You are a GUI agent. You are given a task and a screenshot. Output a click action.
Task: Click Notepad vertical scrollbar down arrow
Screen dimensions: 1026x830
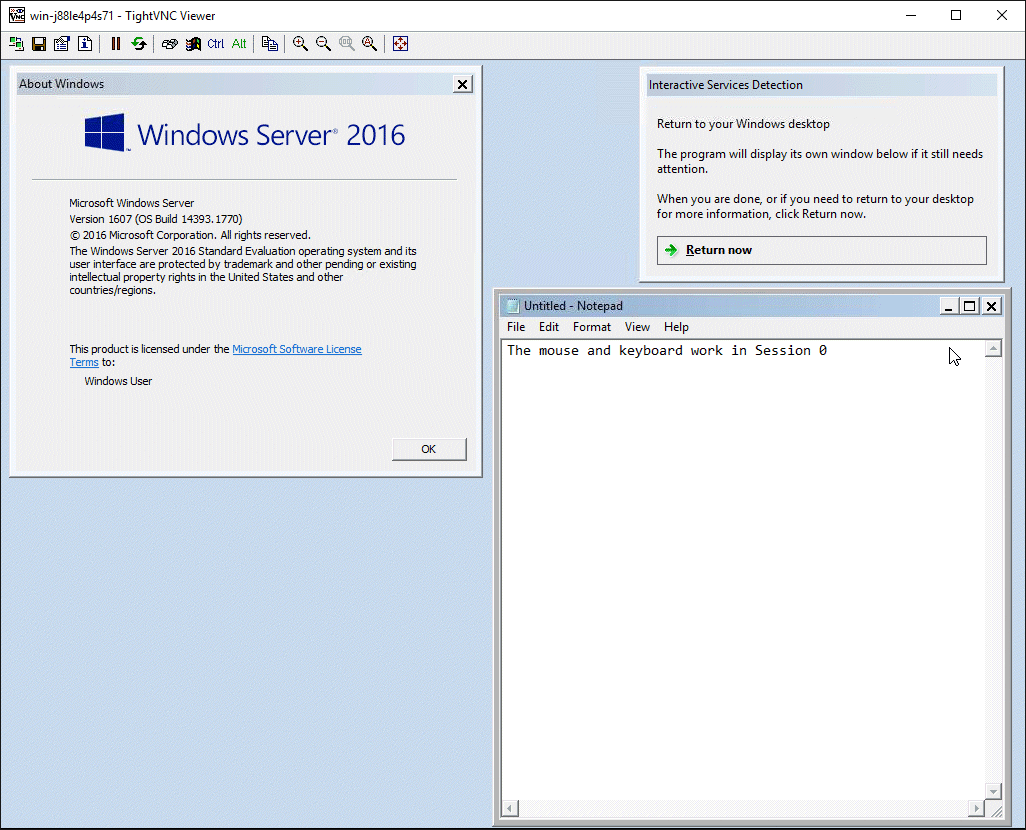pos(993,791)
